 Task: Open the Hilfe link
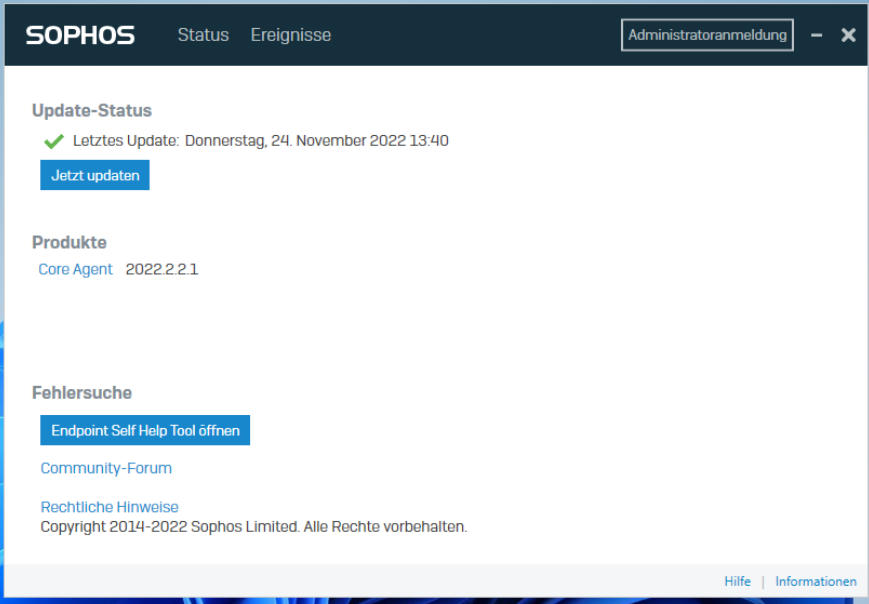tap(738, 581)
